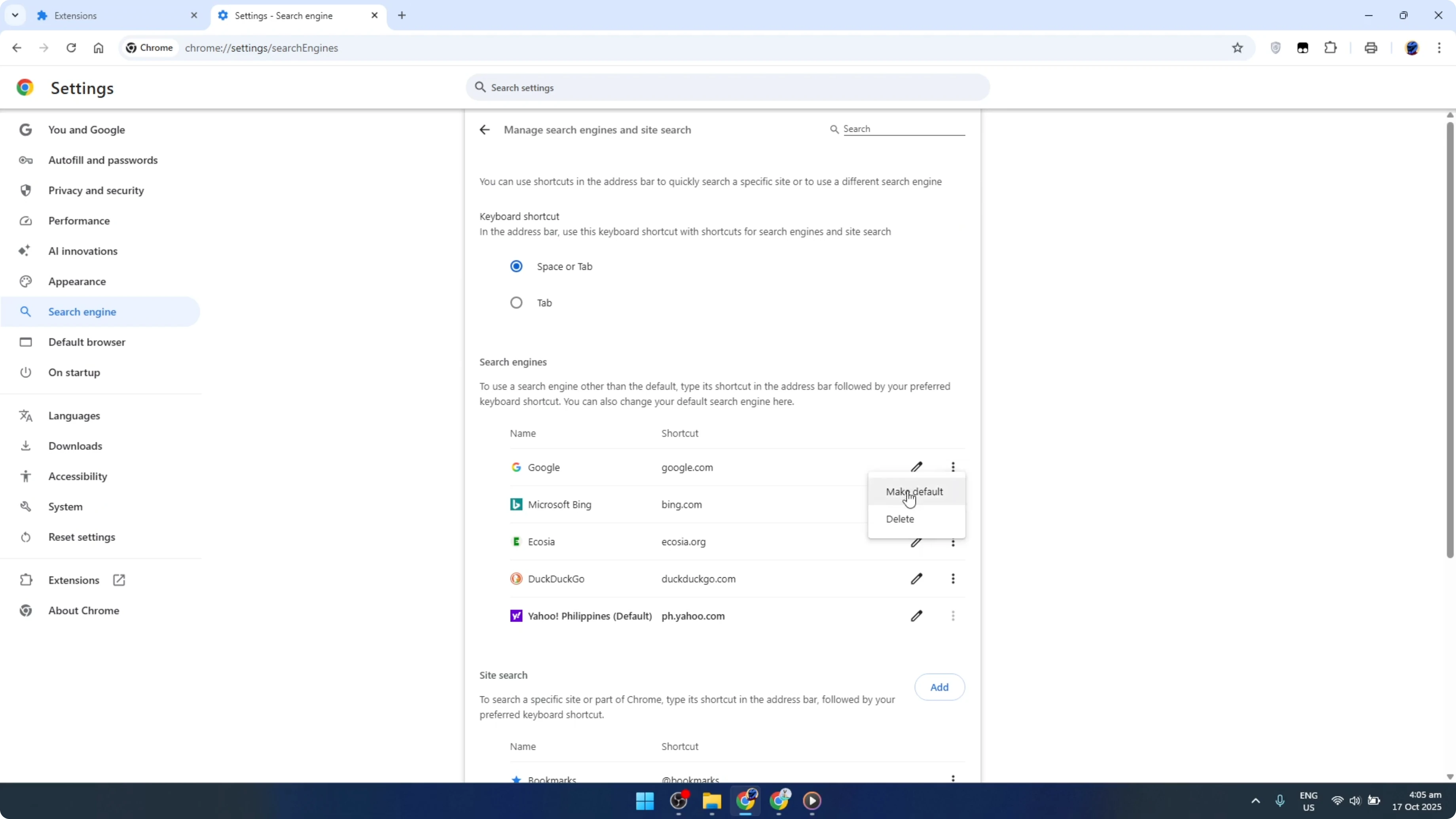
Task: Open Chrome's three-dot menu
Action: 1439,48
